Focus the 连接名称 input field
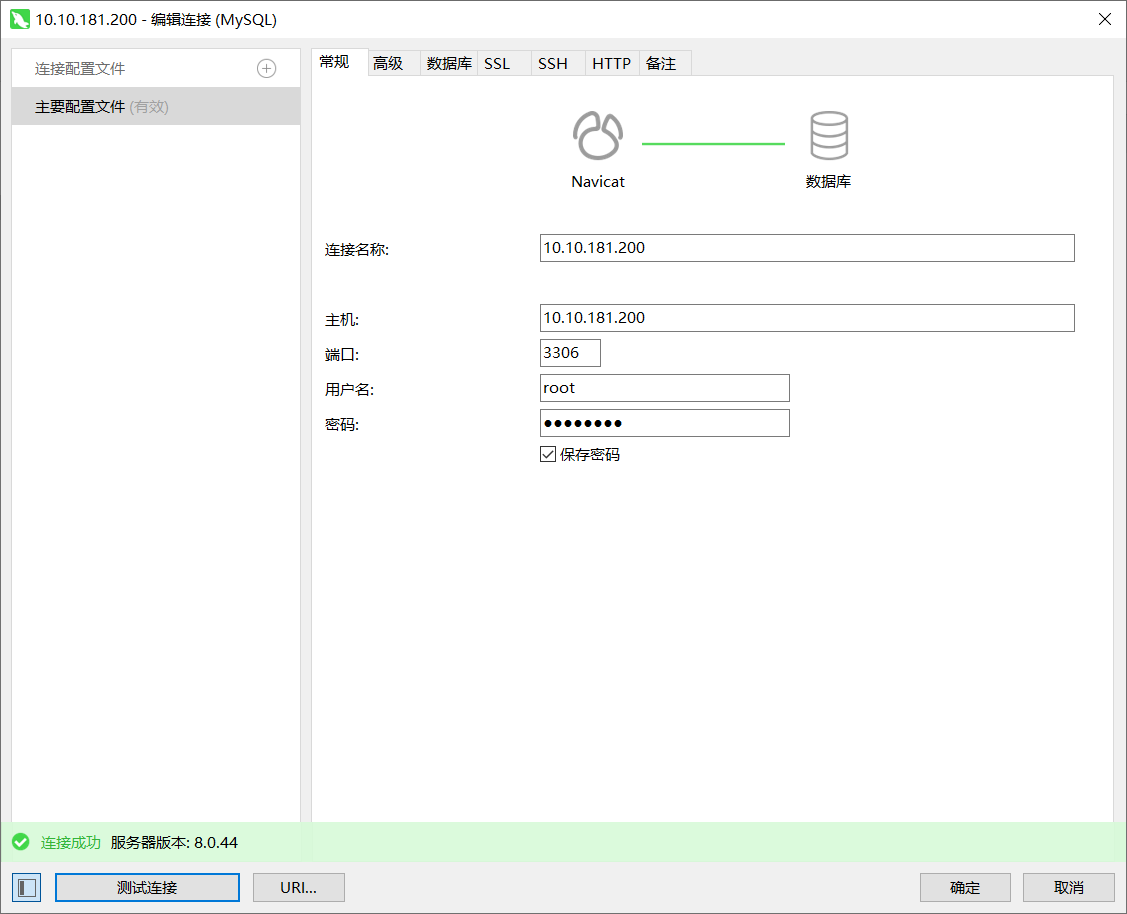Viewport: 1127px width, 914px height. pos(807,248)
